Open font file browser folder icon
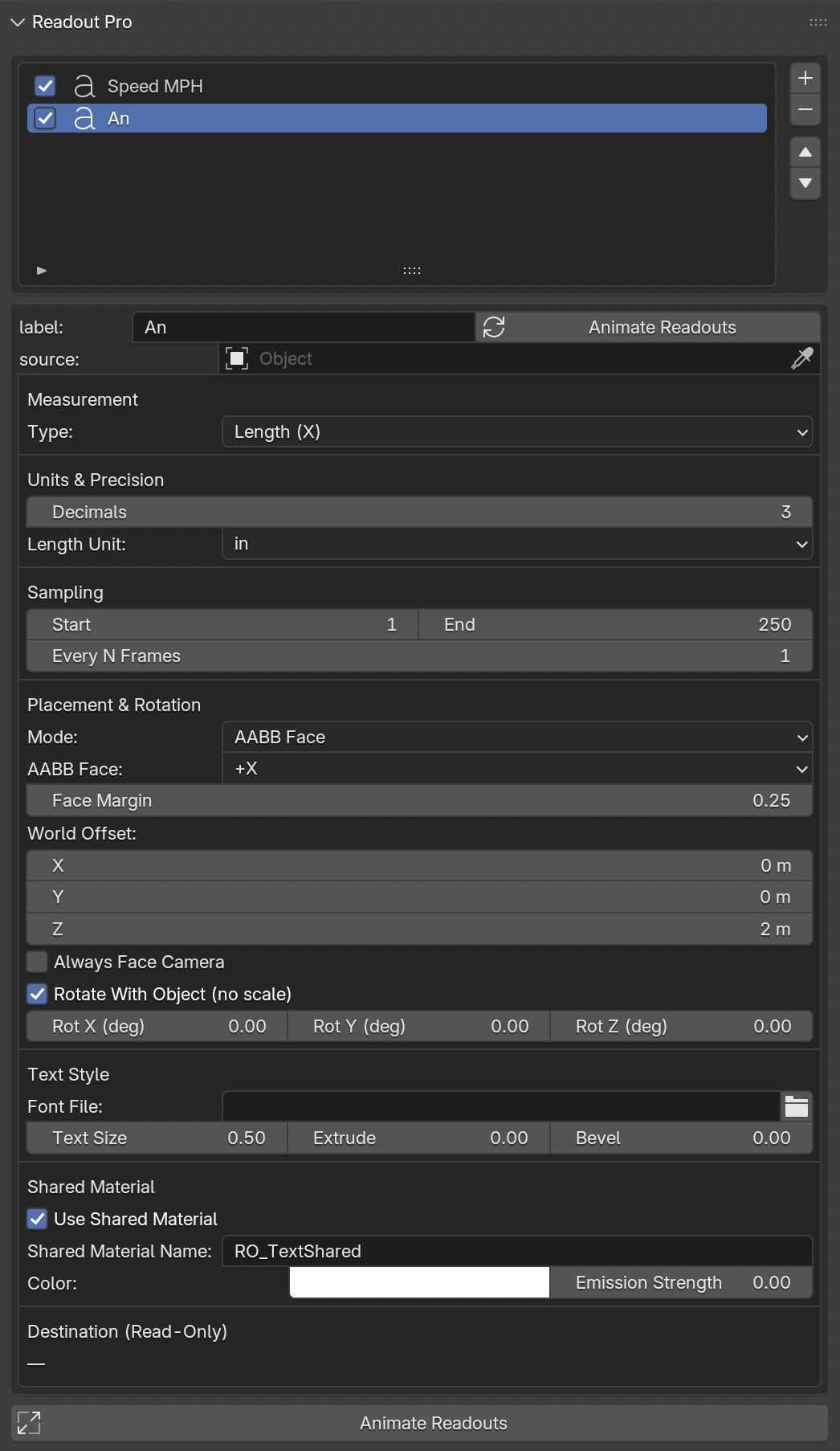 tap(797, 1106)
